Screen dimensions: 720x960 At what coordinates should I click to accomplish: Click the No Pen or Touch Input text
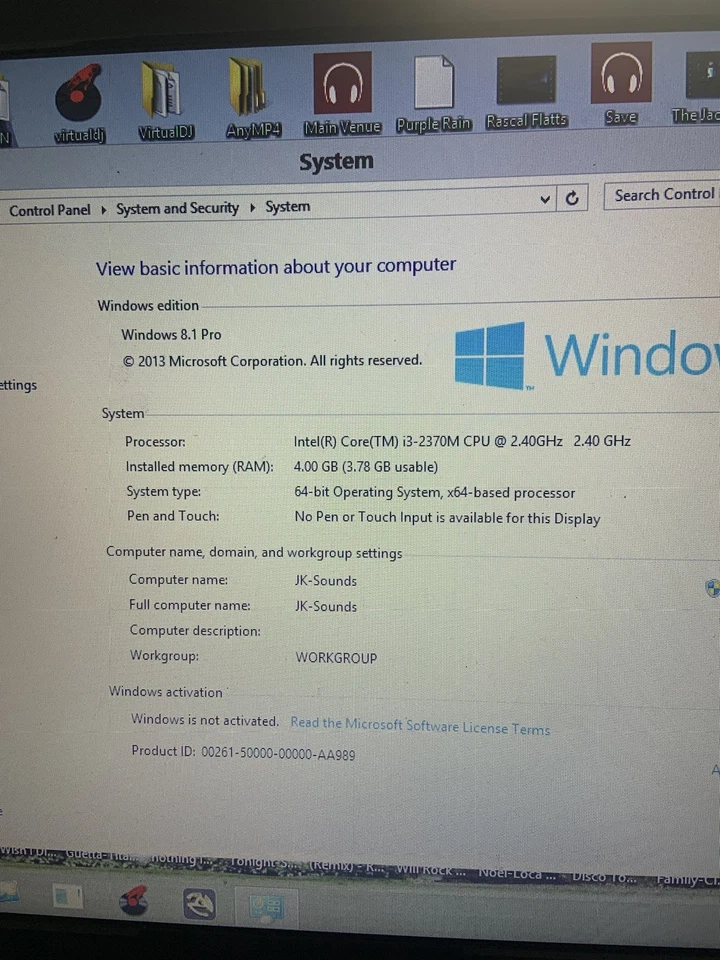click(x=447, y=517)
